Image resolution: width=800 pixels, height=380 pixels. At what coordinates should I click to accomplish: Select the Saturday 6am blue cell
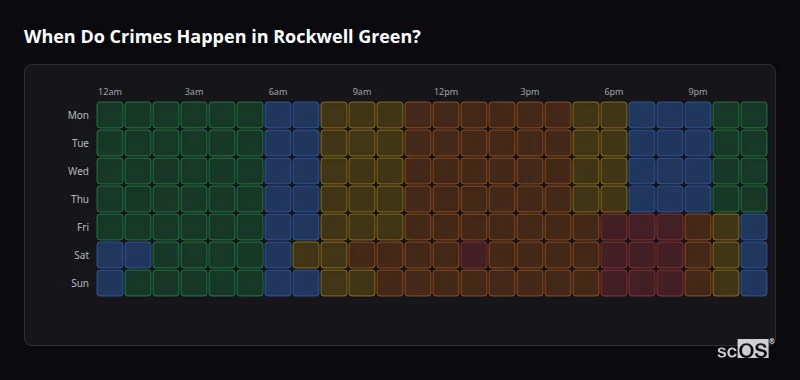click(x=278, y=255)
